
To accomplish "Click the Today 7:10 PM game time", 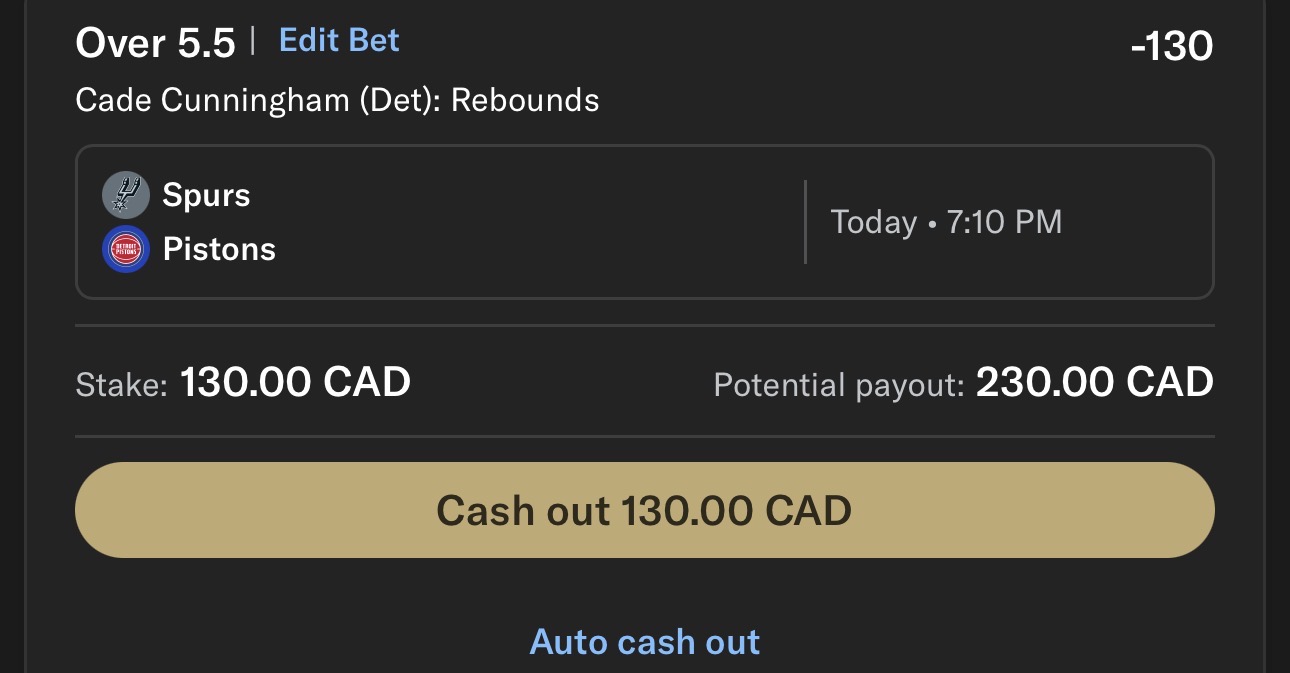I will pos(946,222).
